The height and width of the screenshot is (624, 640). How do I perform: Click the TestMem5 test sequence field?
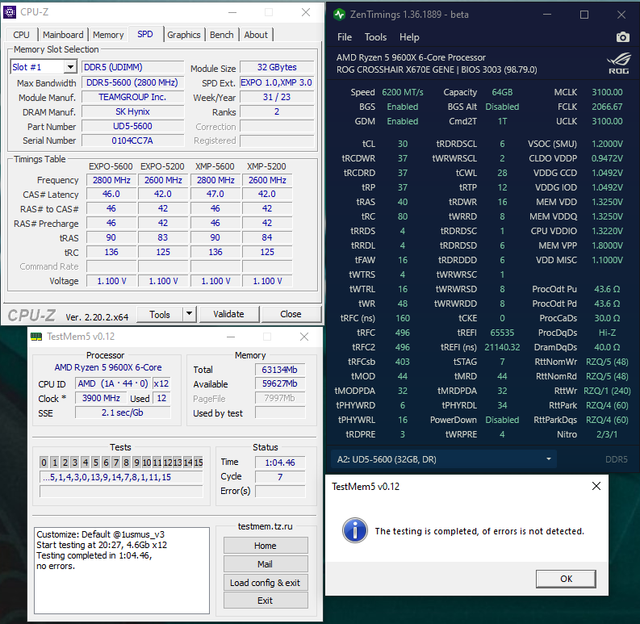pyautogui.click(x=121, y=477)
